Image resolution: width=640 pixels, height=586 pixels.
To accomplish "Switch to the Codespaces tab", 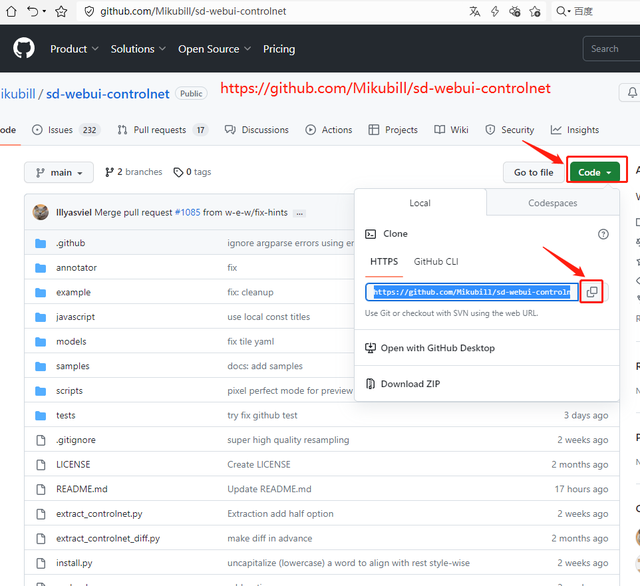I will 553,203.
